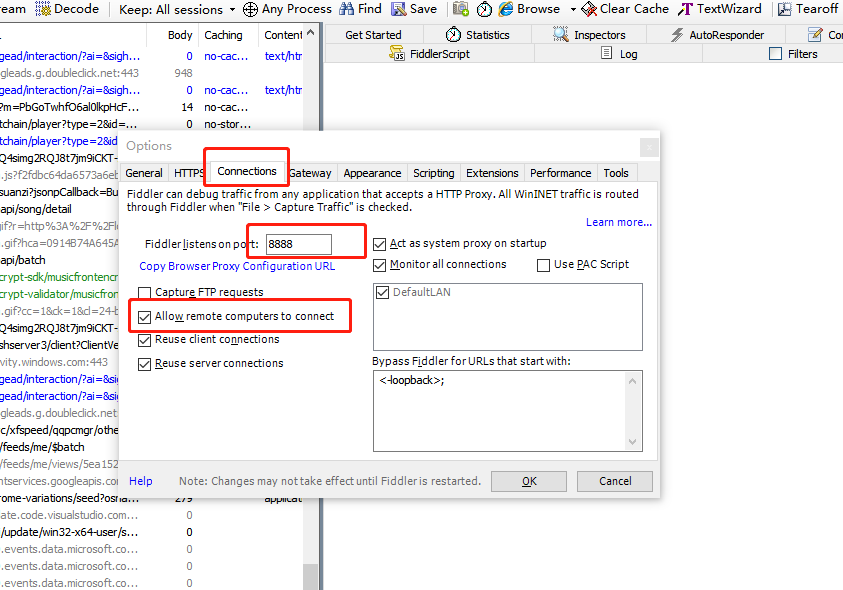The width and height of the screenshot is (843, 590).
Task: Click the Fiddler listens on port field
Action: 298,244
